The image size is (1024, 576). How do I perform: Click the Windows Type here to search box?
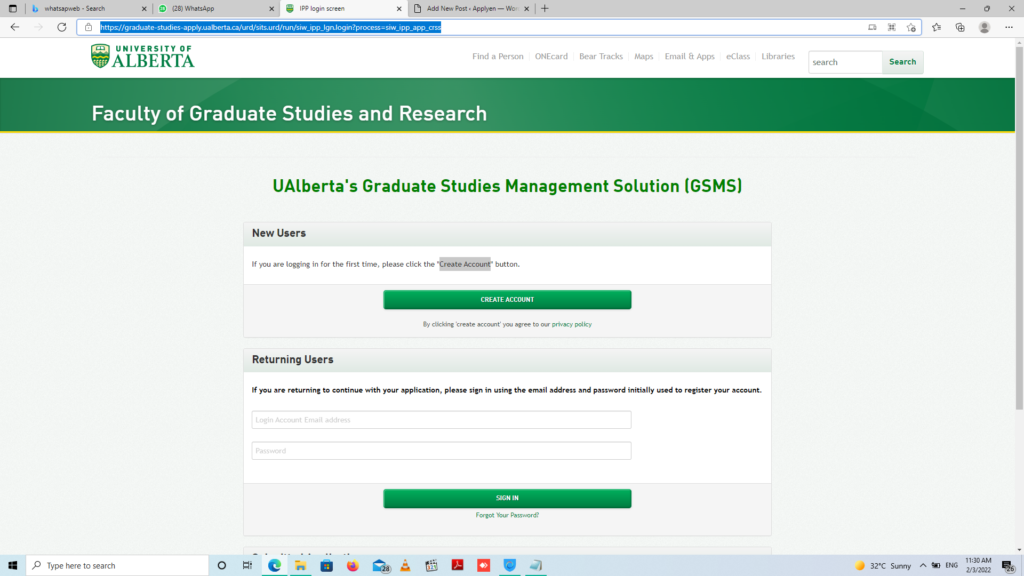tap(118, 566)
